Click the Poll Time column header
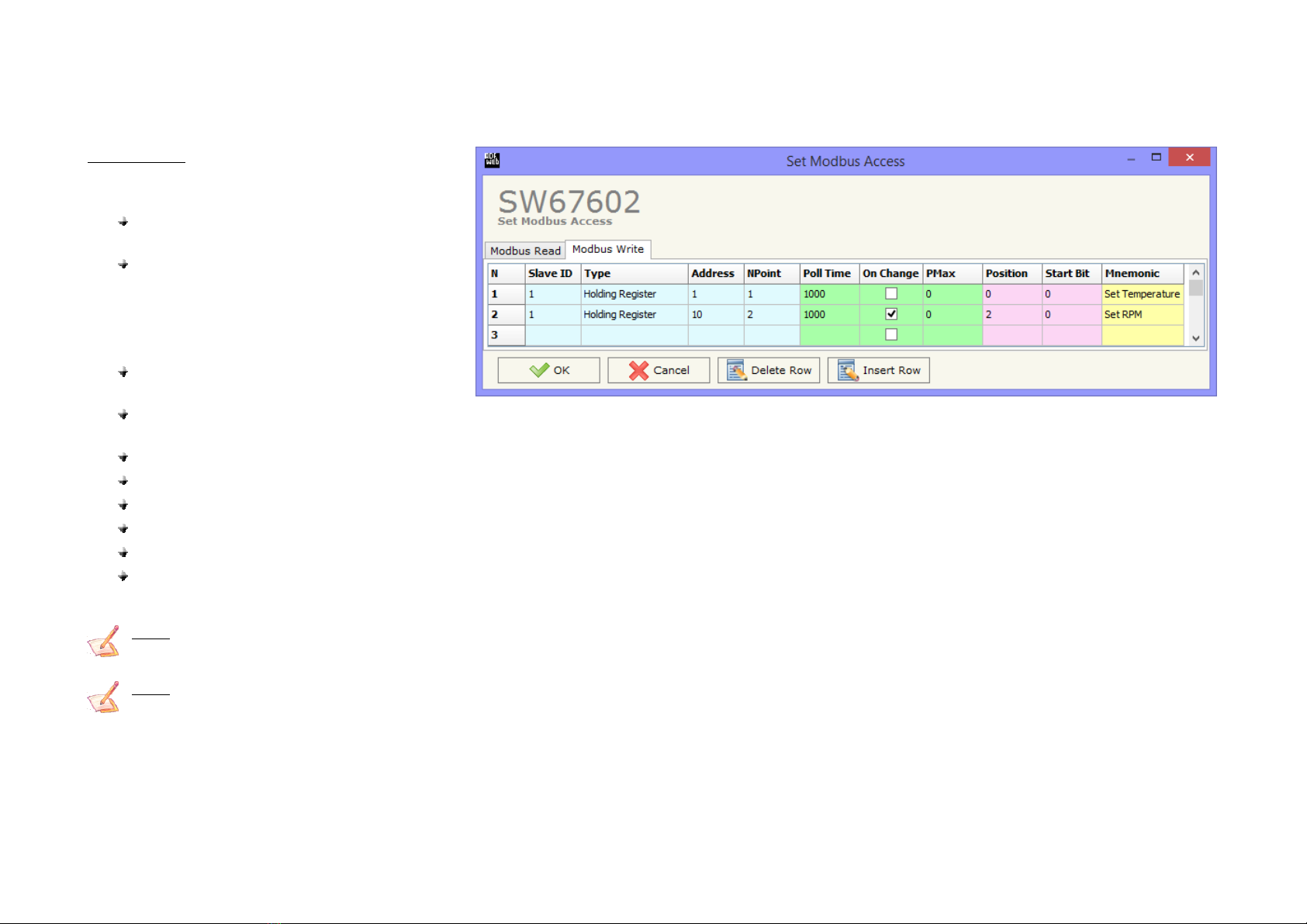Viewport: 1307px width, 924px height. click(x=829, y=274)
